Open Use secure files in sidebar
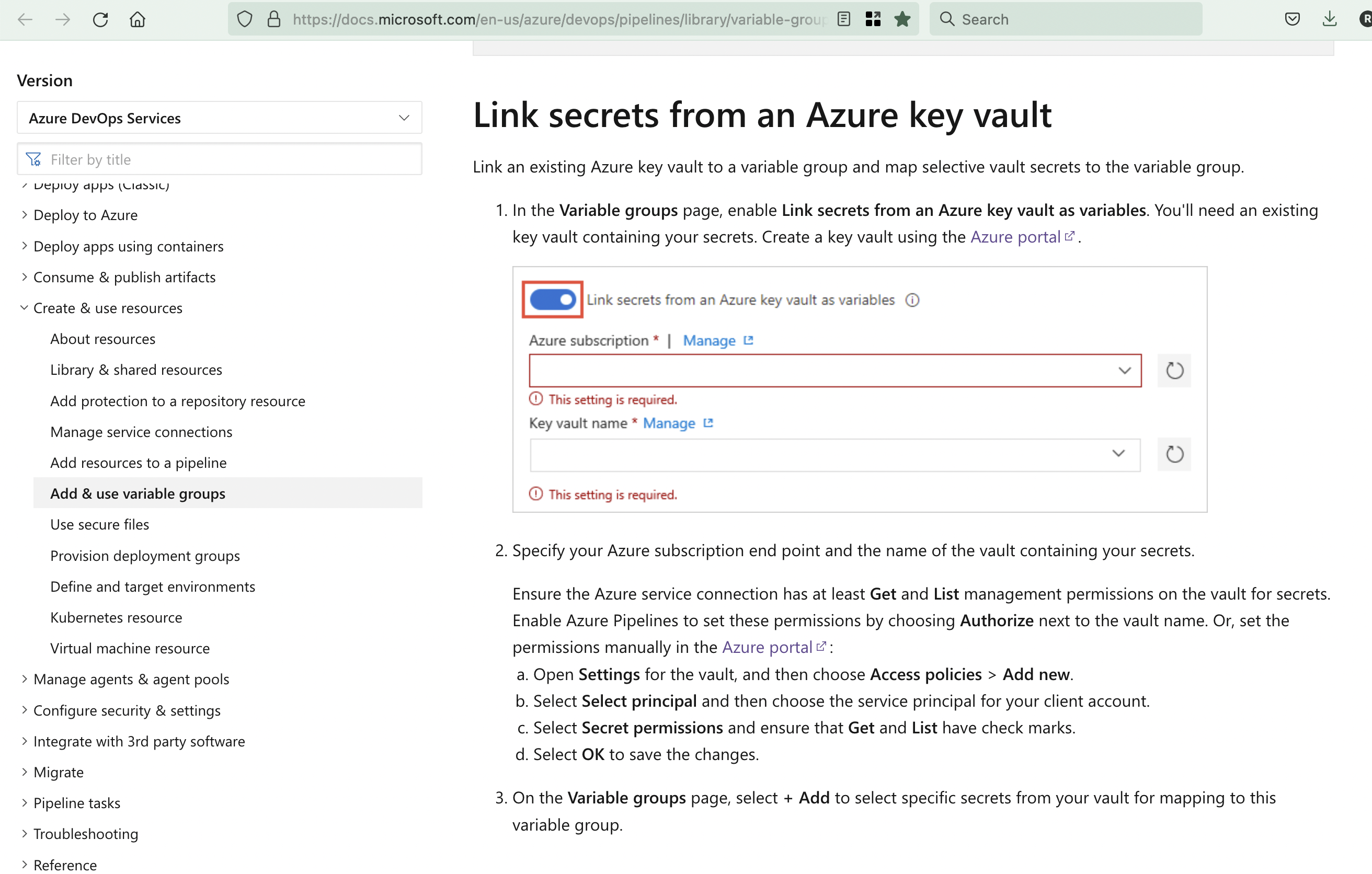This screenshot has height=874, width=1372. pos(100,525)
